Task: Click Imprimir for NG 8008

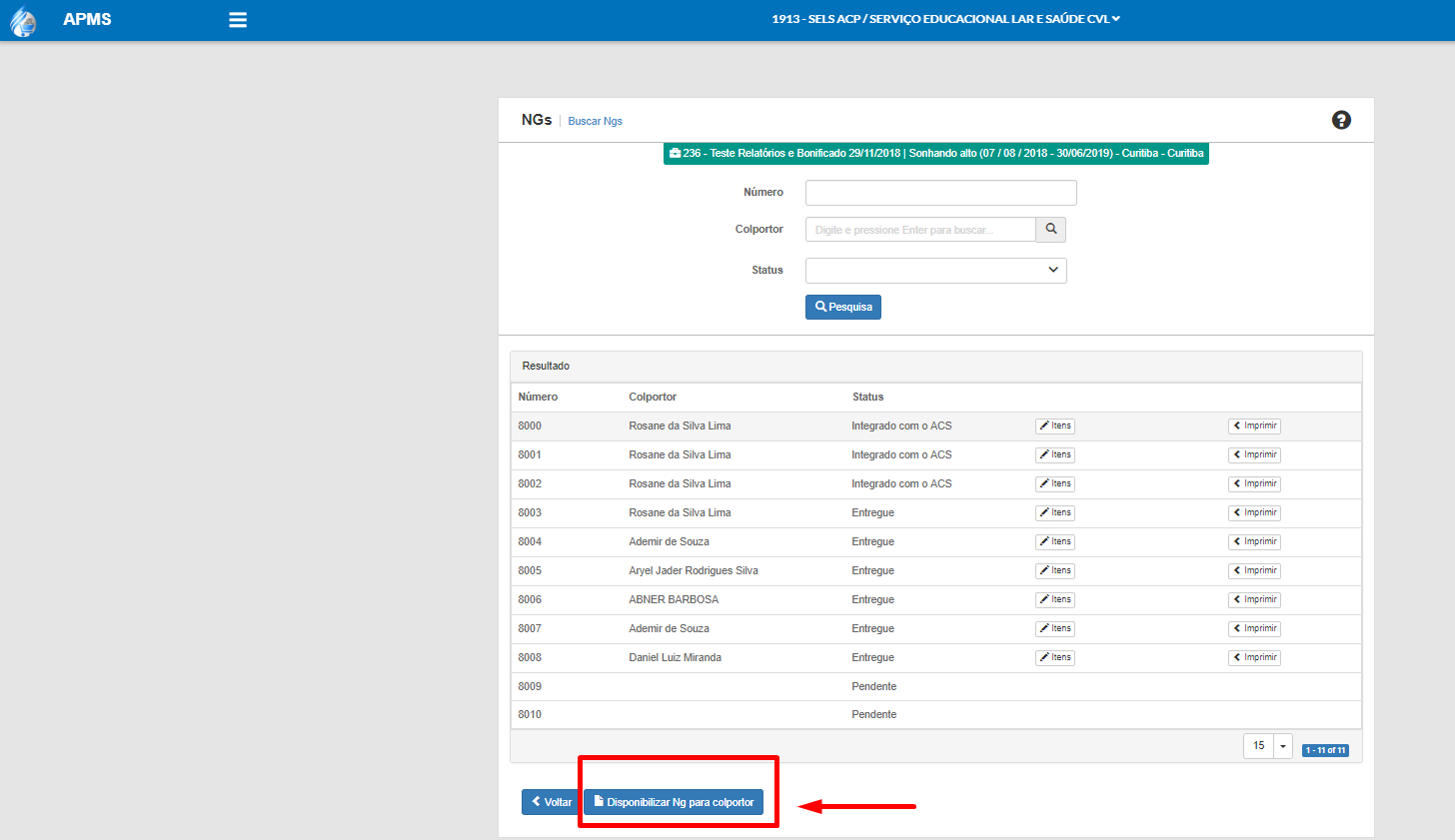Action: (x=1254, y=657)
